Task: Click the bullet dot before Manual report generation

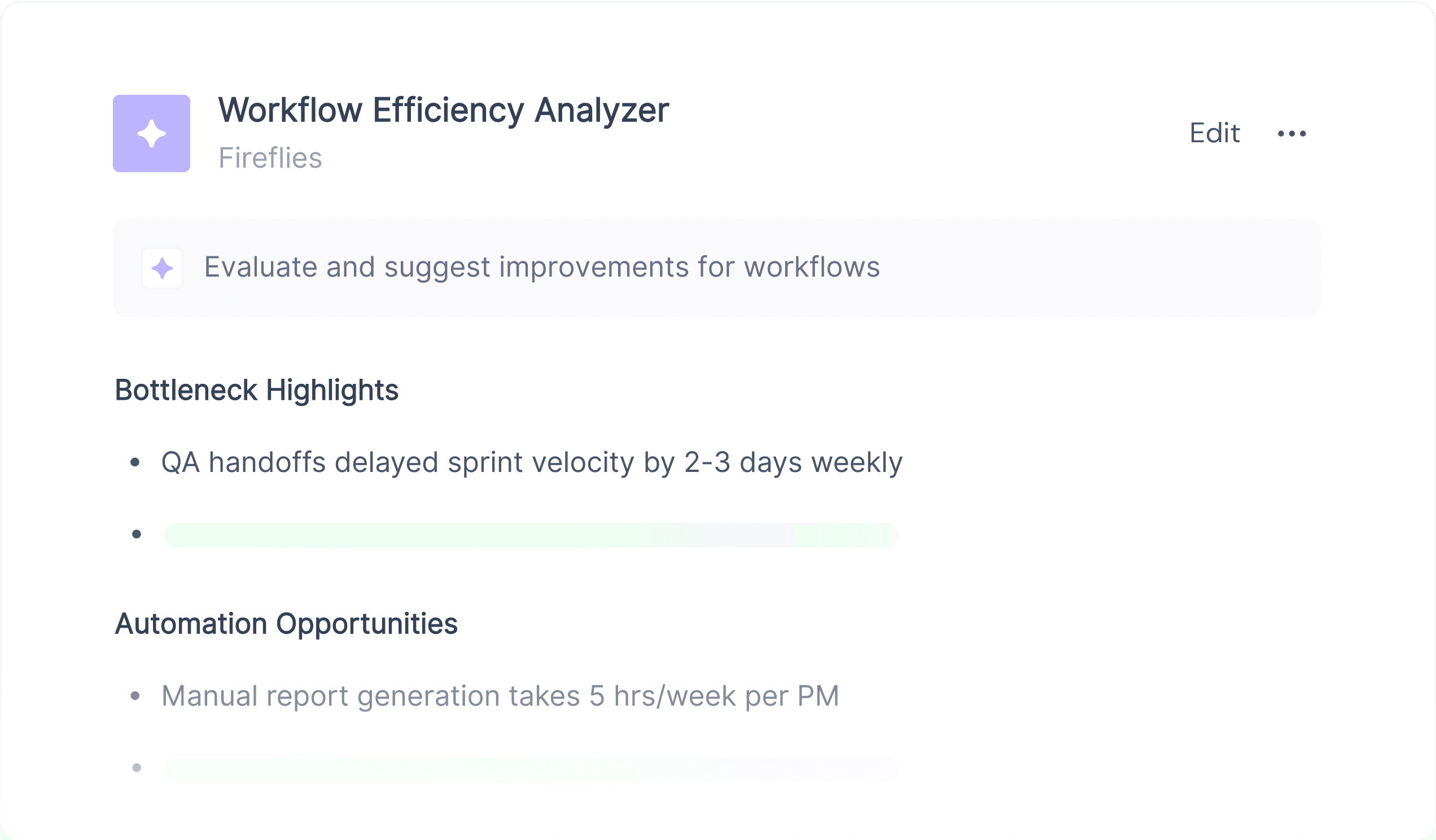Action: tap(135, 696)
